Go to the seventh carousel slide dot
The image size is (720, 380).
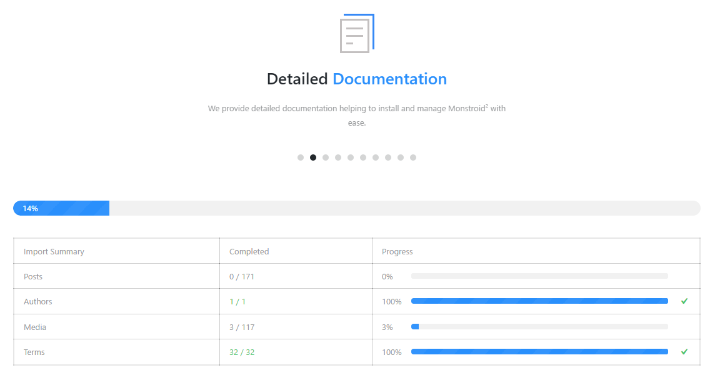click(x=376, y=157)
